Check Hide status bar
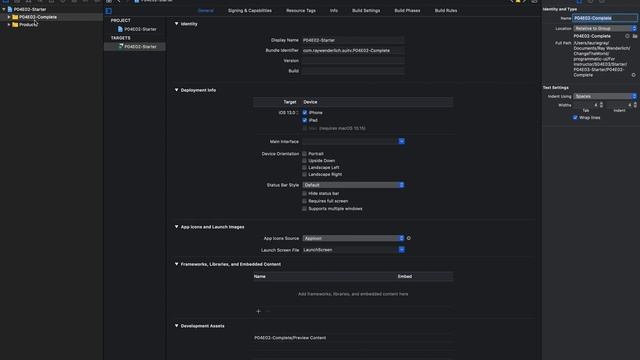 304,193
